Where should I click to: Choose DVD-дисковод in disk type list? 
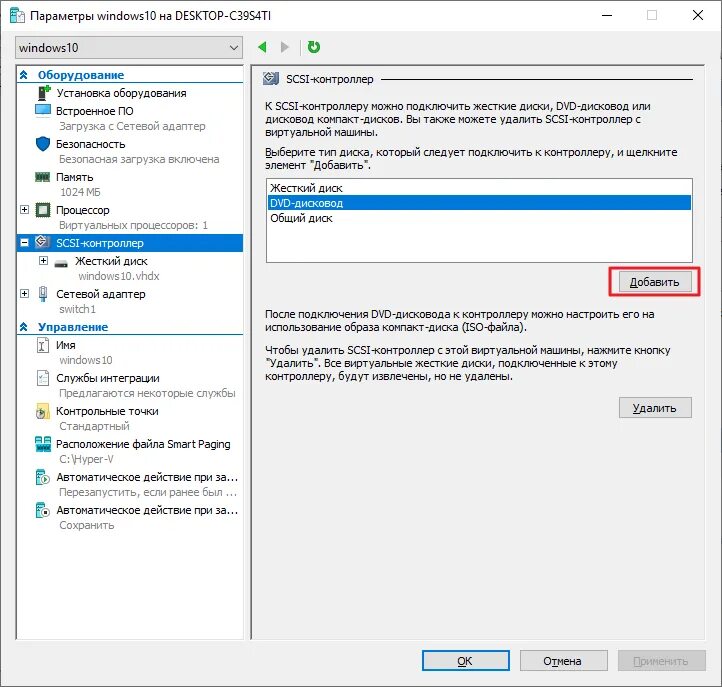[x=479, y=203]
